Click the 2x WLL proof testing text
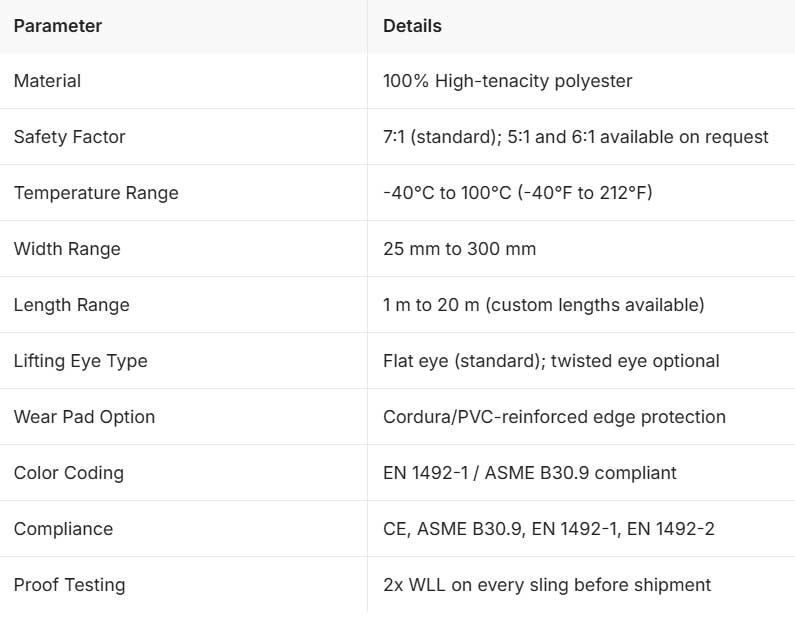The width and height of the screenshot is (795, 625). (x=547, y=585)
